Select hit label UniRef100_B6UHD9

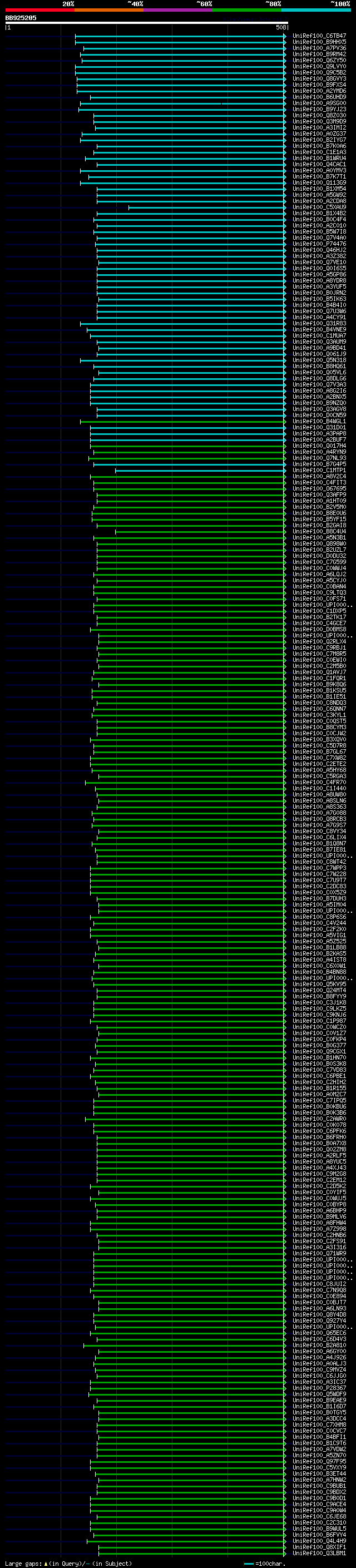[x=319, y=97]
